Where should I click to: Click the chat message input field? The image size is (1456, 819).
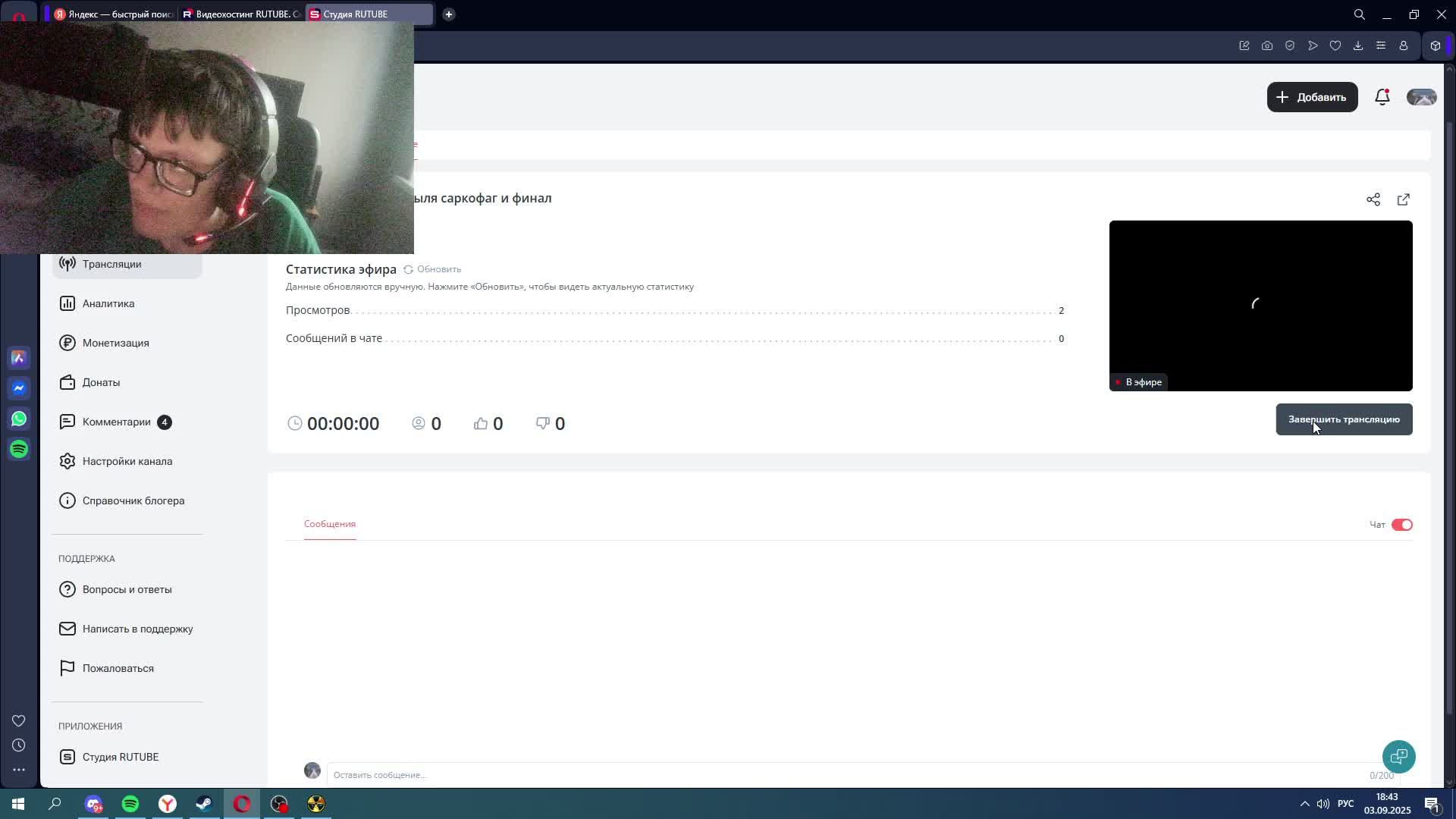tap(834, 774)
